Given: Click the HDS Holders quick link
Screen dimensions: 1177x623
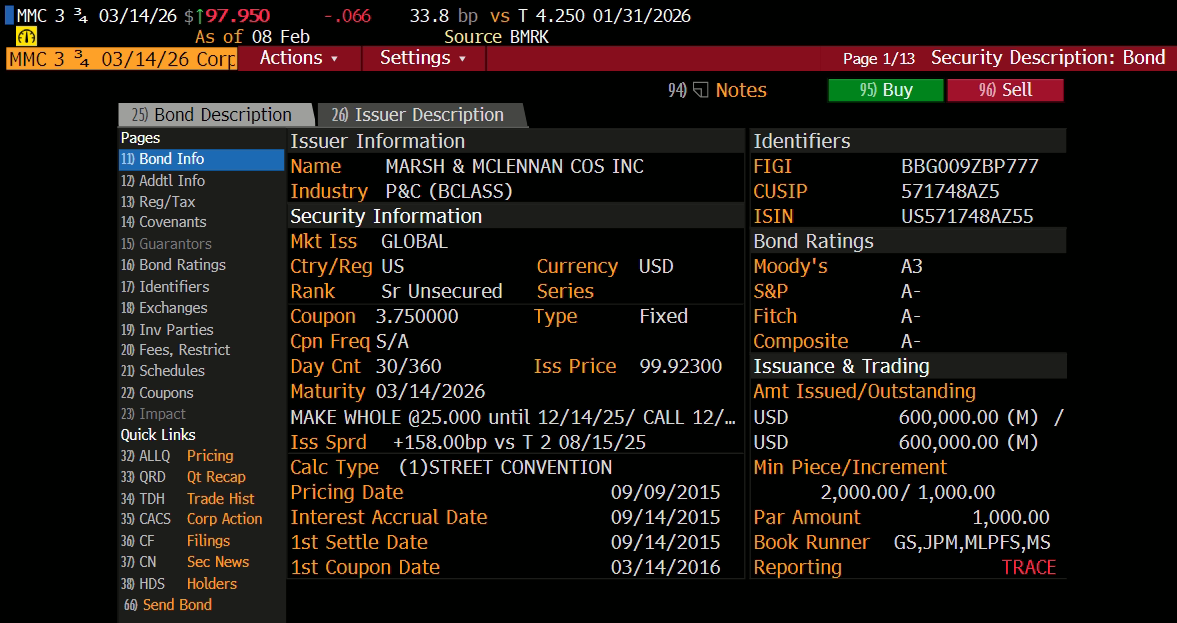Looking at the screenshot, I should tap(211, 584).
